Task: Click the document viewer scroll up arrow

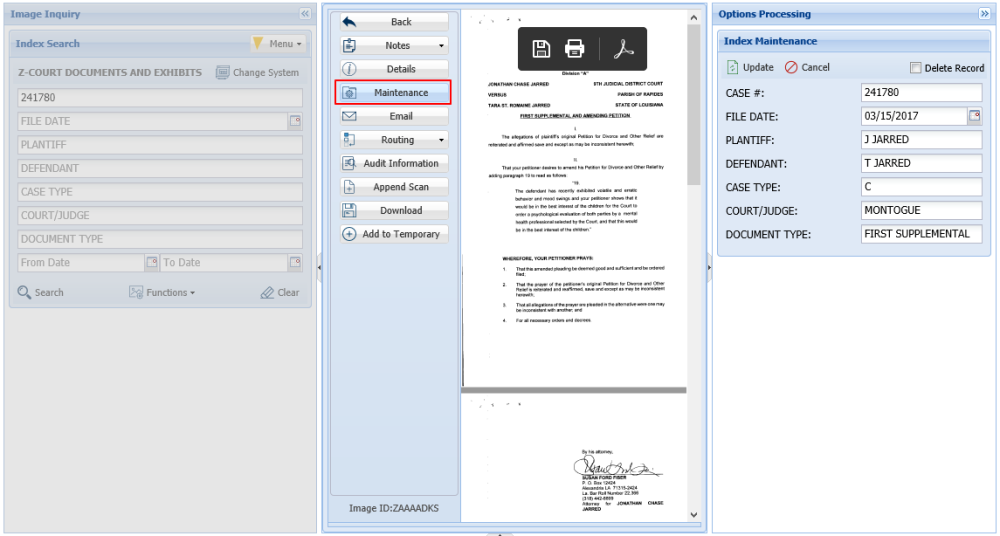Action: point(694,19)
